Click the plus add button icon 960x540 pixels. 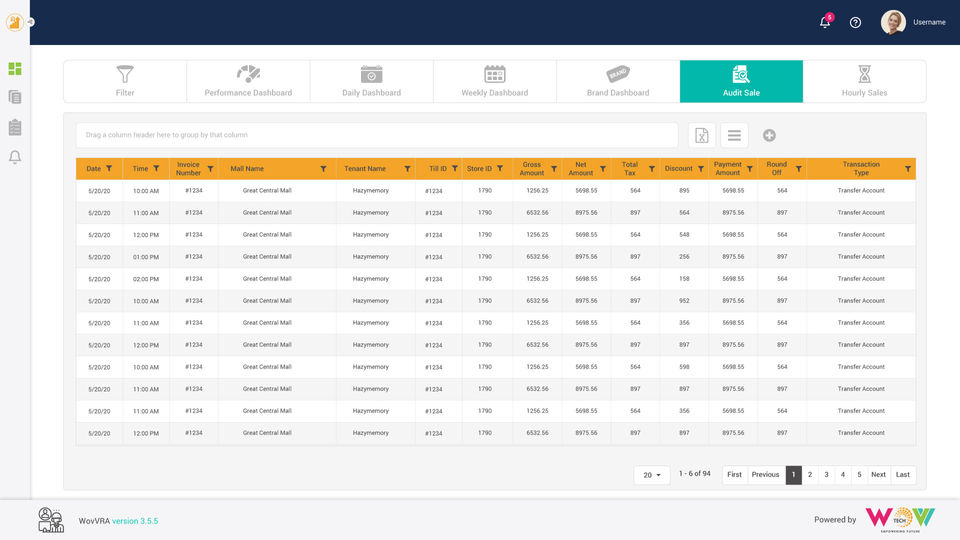[769, 135]
